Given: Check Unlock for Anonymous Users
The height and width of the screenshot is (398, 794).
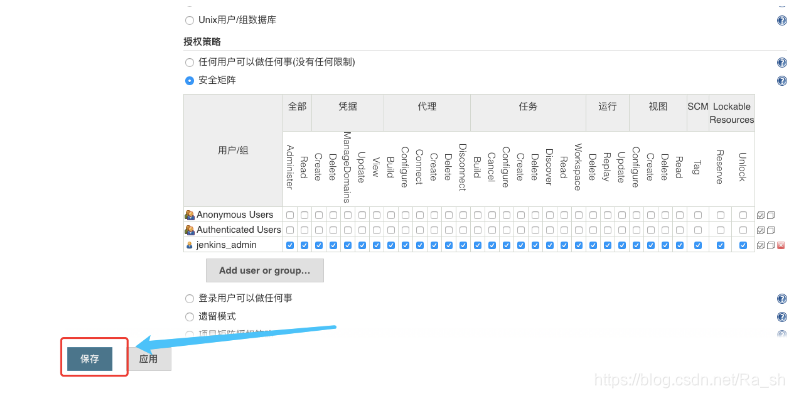Looking at the screenshot, I should (x=743, y=215).
